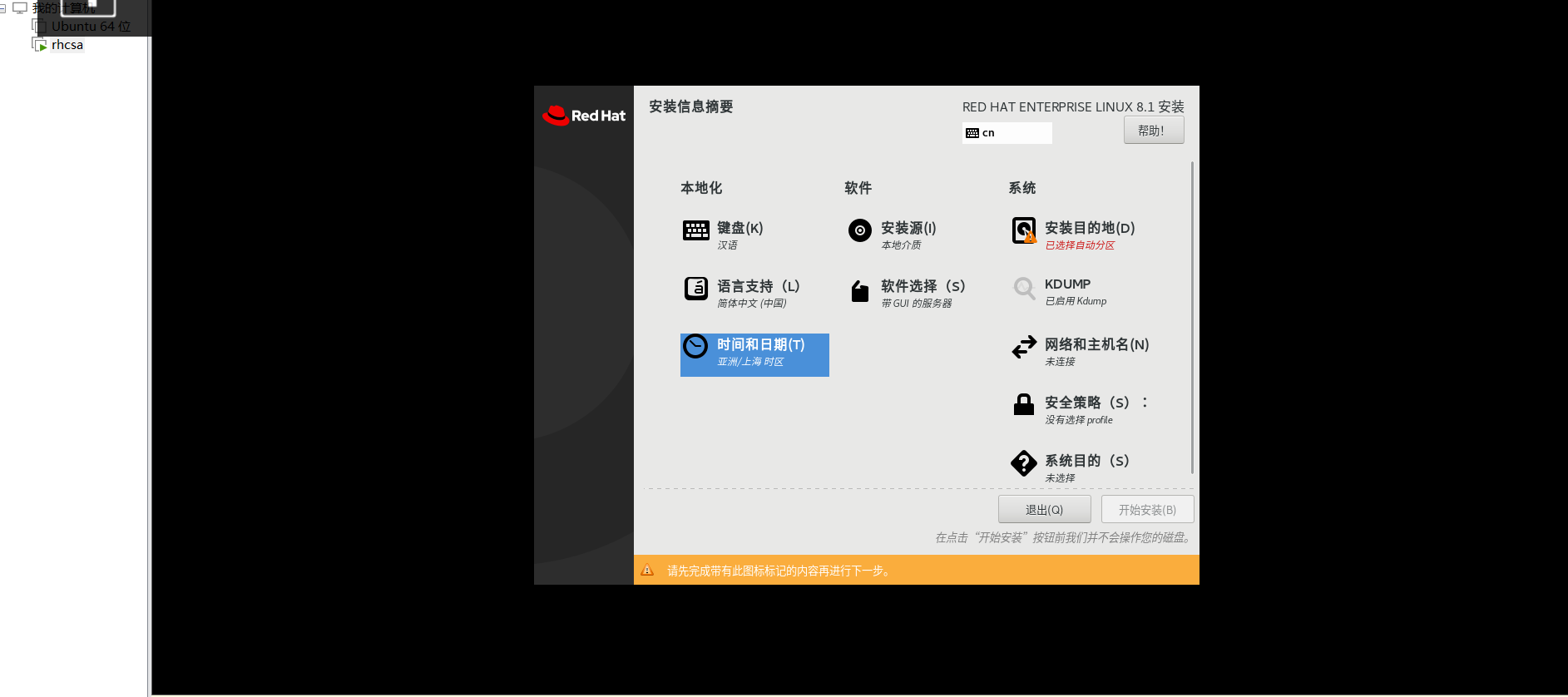Click the disk-operation hint below the install buttons
Screen dimensions: 1568x697
[1064, 537]
